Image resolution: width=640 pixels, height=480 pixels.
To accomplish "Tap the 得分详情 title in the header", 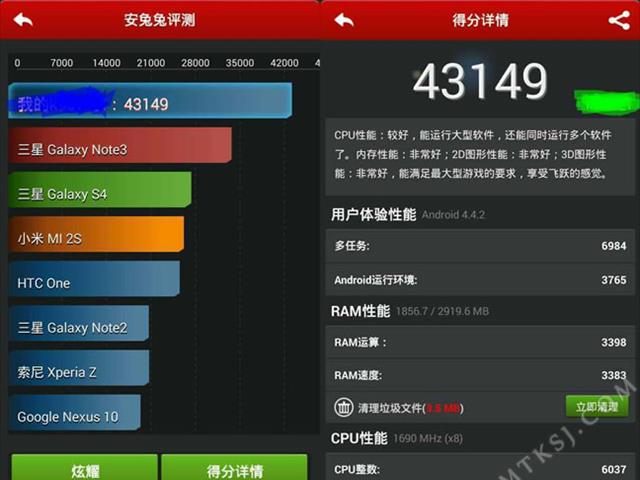I will pos(480,20).
